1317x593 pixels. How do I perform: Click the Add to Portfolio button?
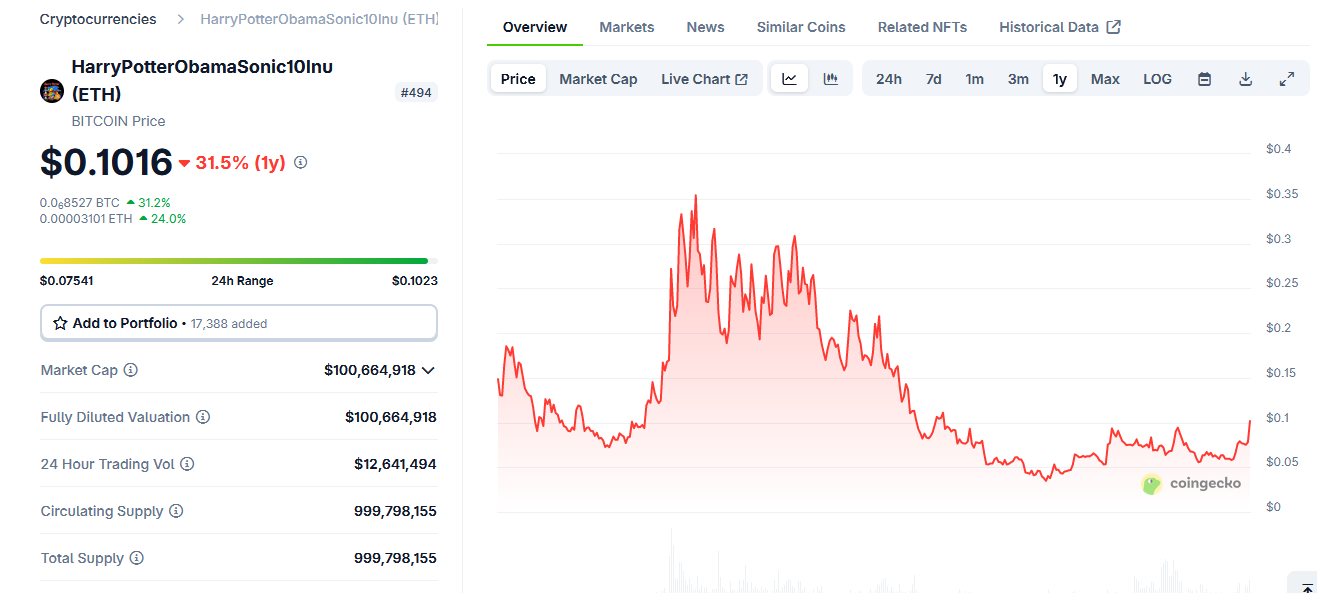[x=239, y=323]
